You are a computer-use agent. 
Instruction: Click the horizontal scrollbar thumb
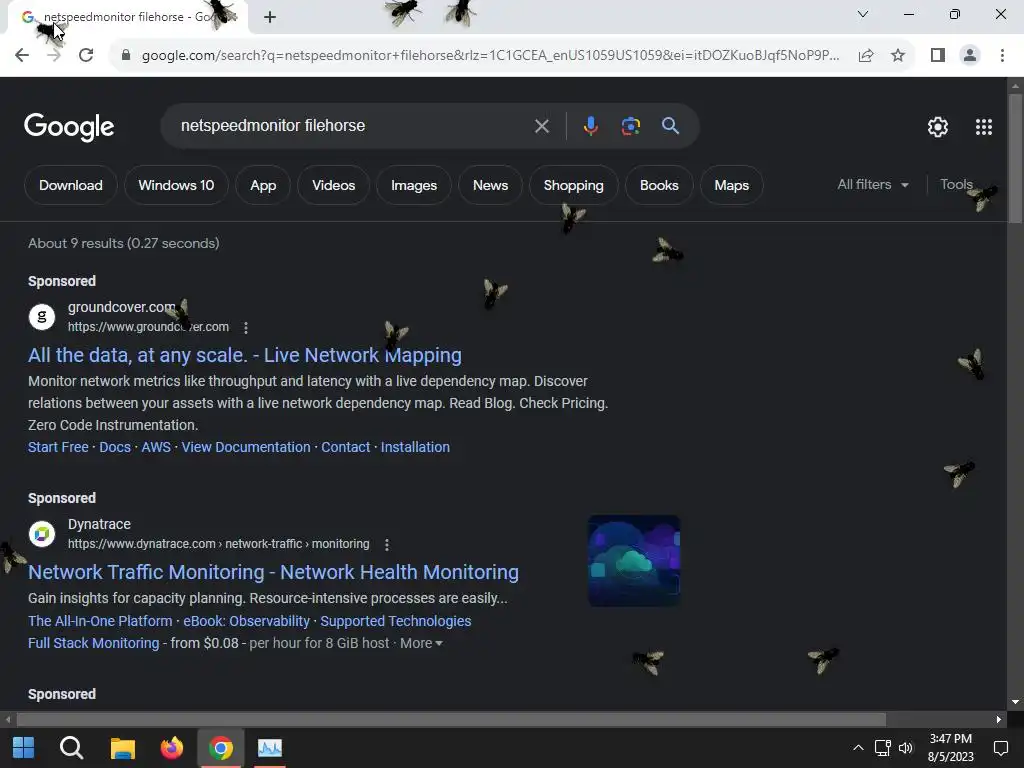[451, 720]
